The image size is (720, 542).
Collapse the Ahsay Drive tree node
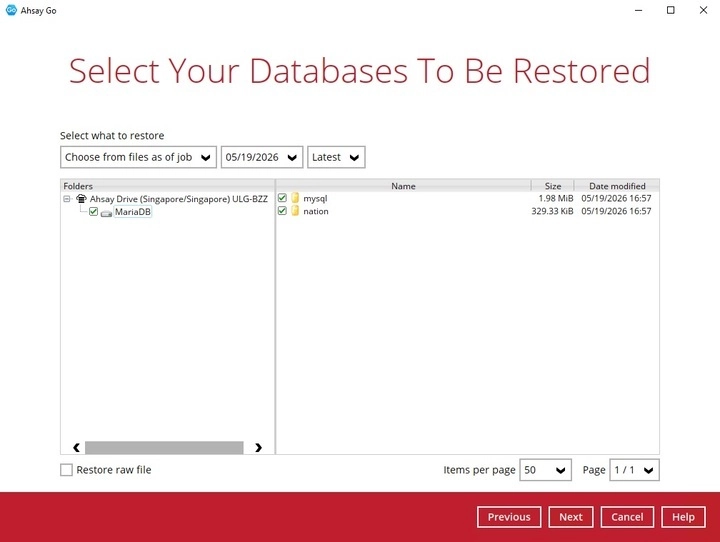click(x=67, y=199)
